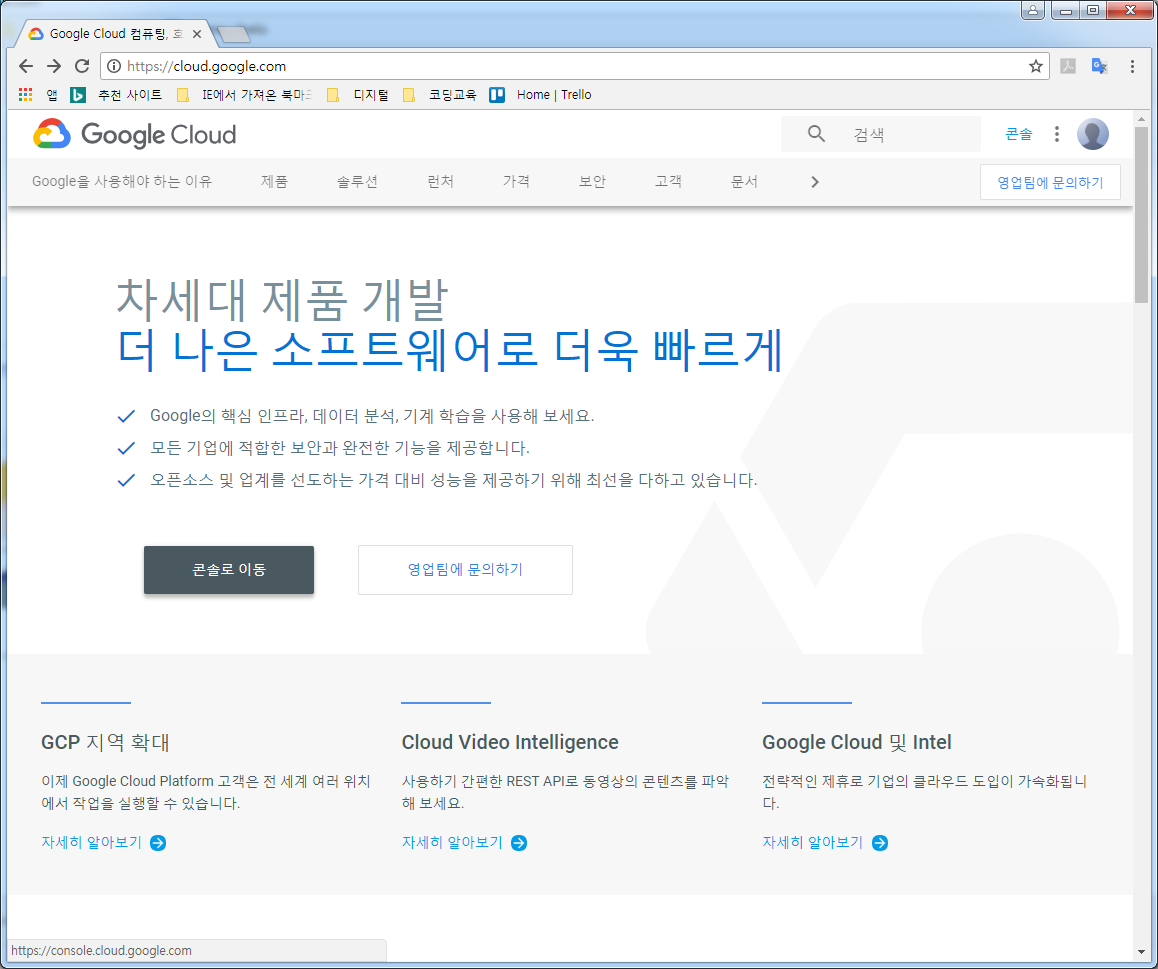
Task: Expand more navigation items with the chevron
Action: click(x=815, y=182)
